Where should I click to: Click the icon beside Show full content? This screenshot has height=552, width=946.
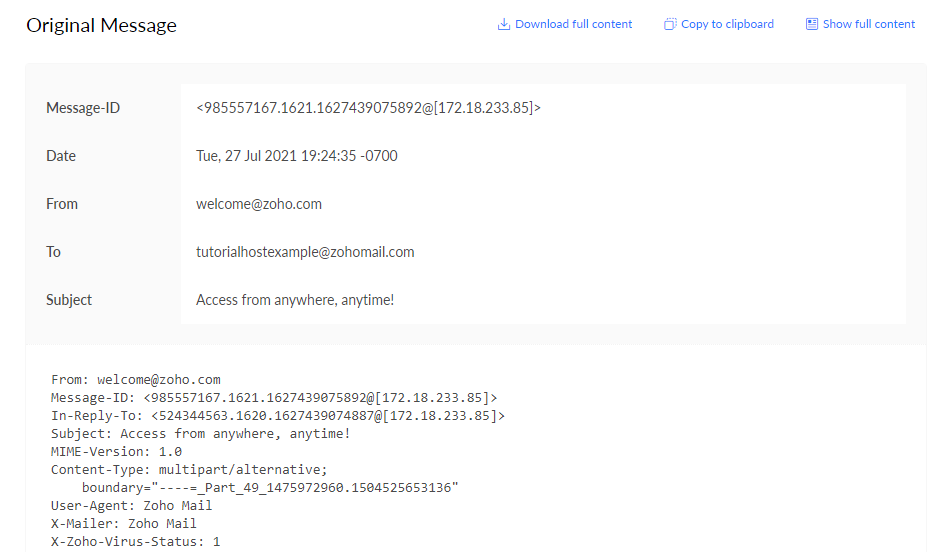click(x=812, y=24)
